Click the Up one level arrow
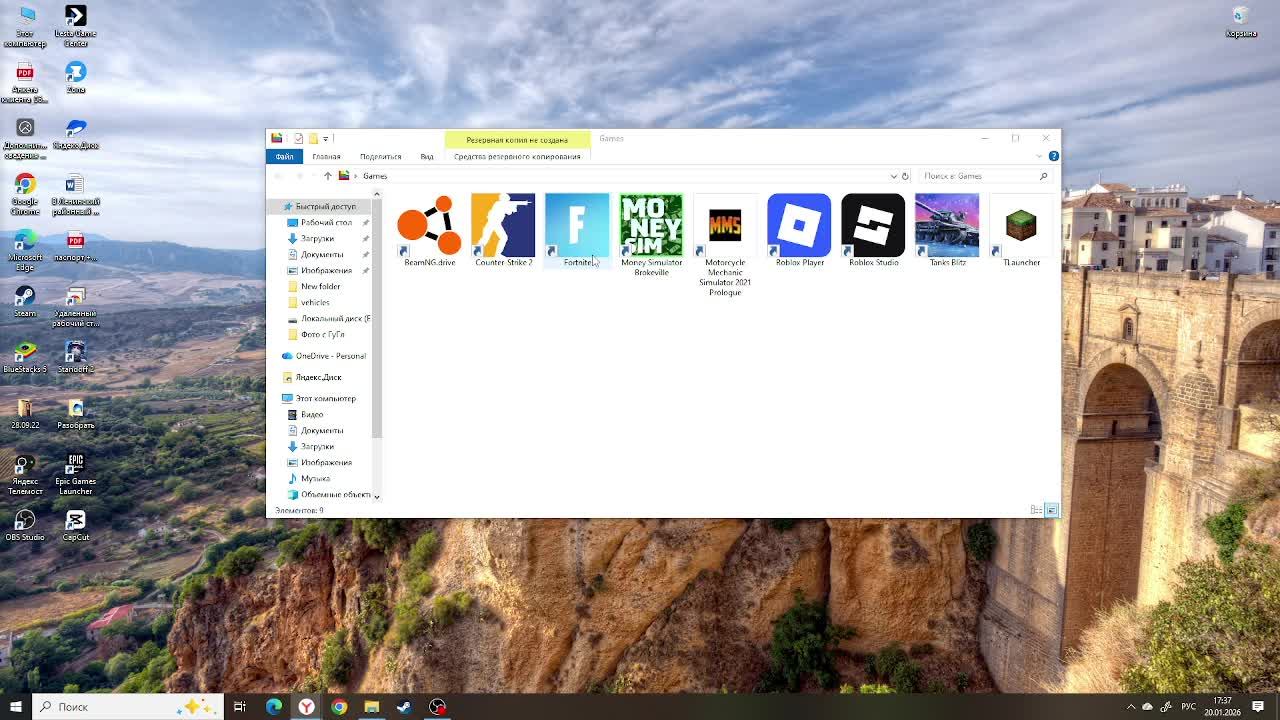This screenshot has width=1280, height=720. pyautogui.click(x=327, y=176)
